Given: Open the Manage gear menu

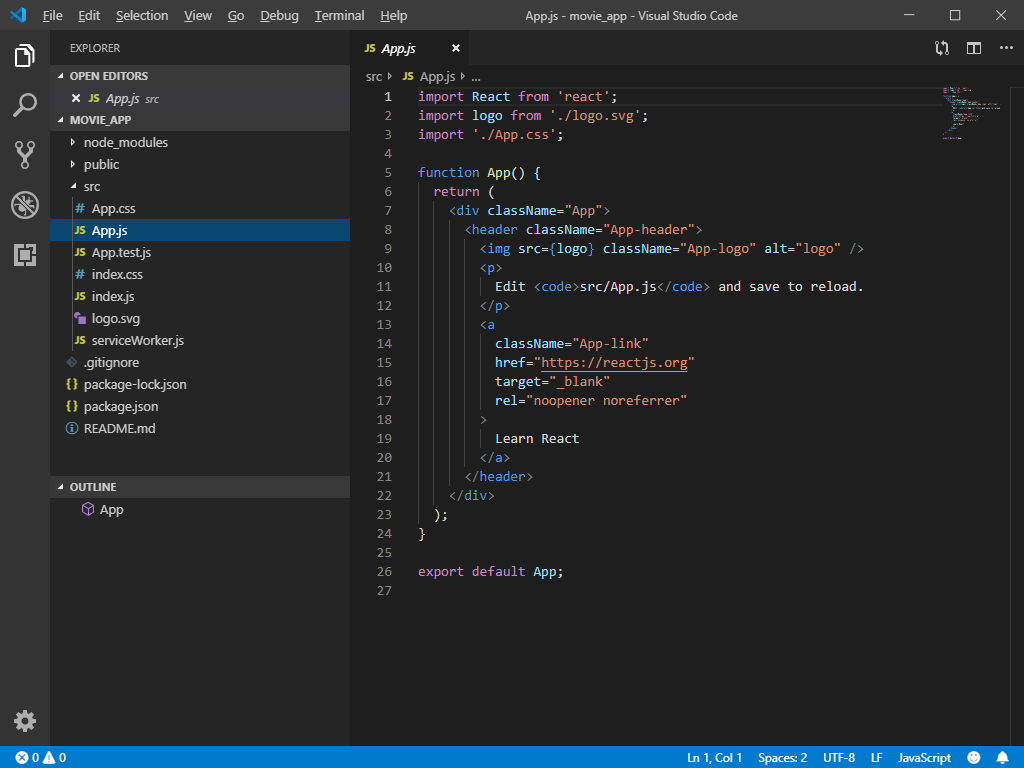Looking at the screenshot, I should pos(24,721).
